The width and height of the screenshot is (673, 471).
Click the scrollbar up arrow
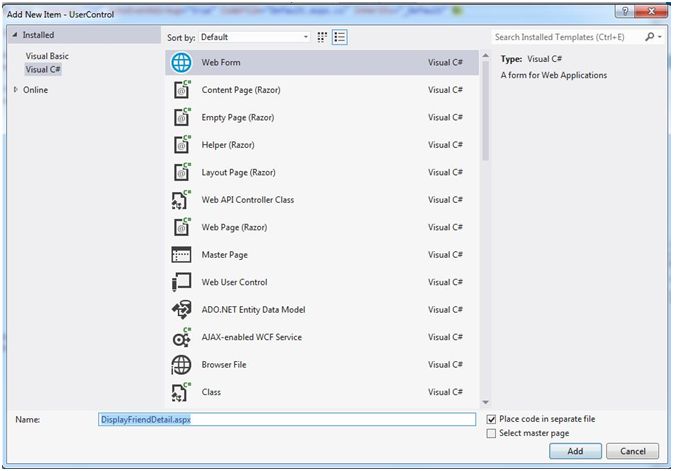pyautogui.click(x=485, y=55)
